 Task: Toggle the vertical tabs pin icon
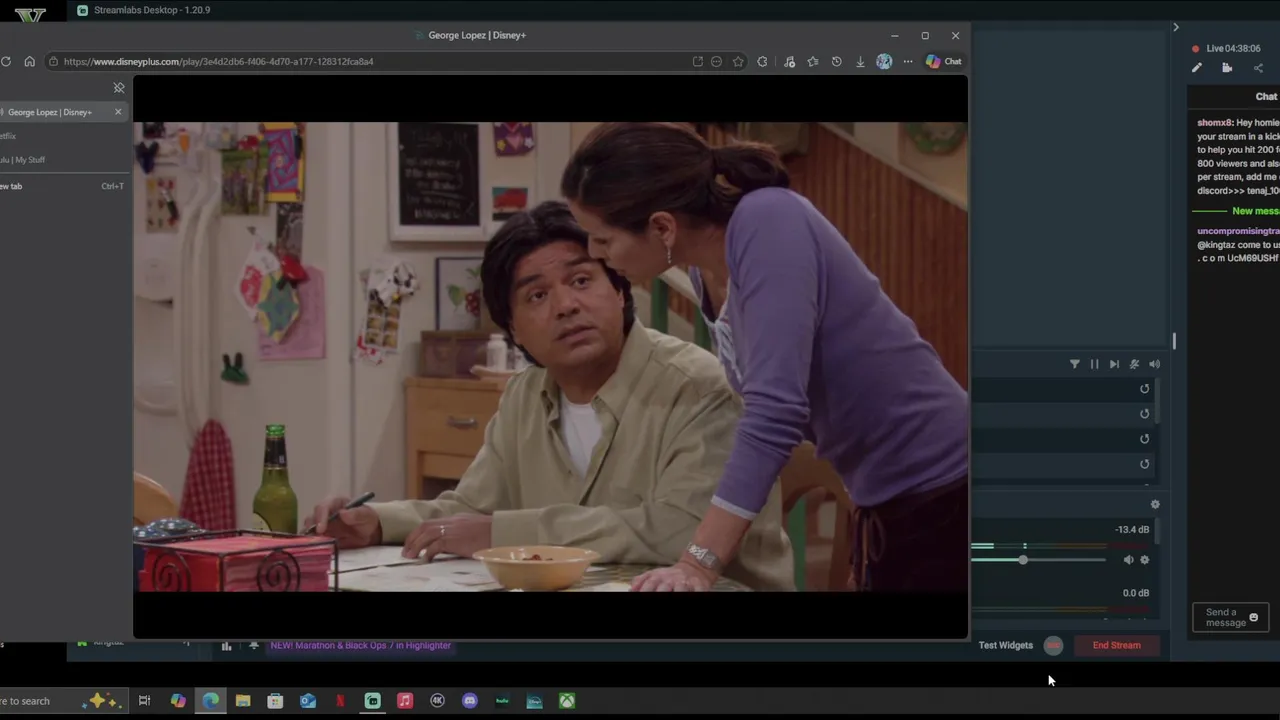pyautogui.click(x=119, y=88)
